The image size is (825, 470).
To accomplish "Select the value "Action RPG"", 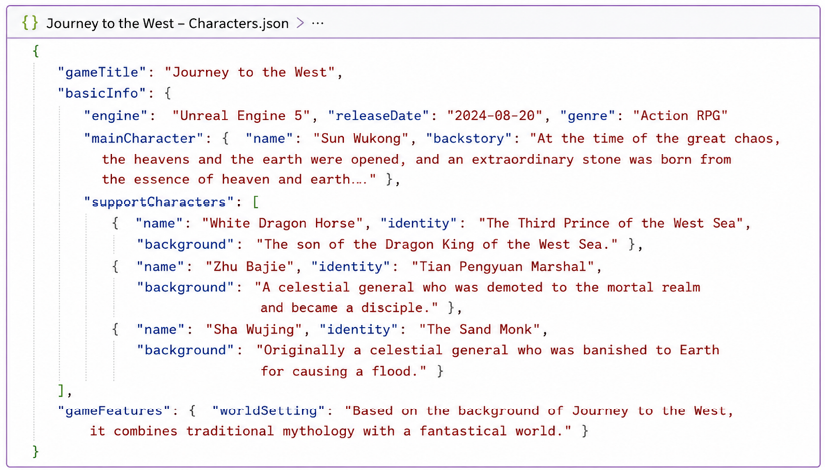I will (x=680, y=116).
